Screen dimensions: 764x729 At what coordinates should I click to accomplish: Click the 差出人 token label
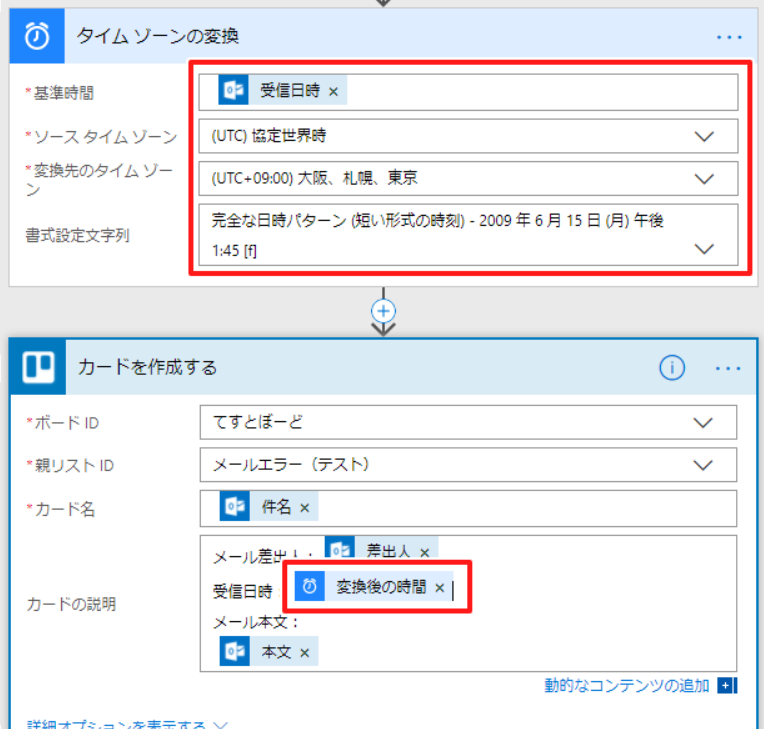pyautogui.click(x=388, y=551)
